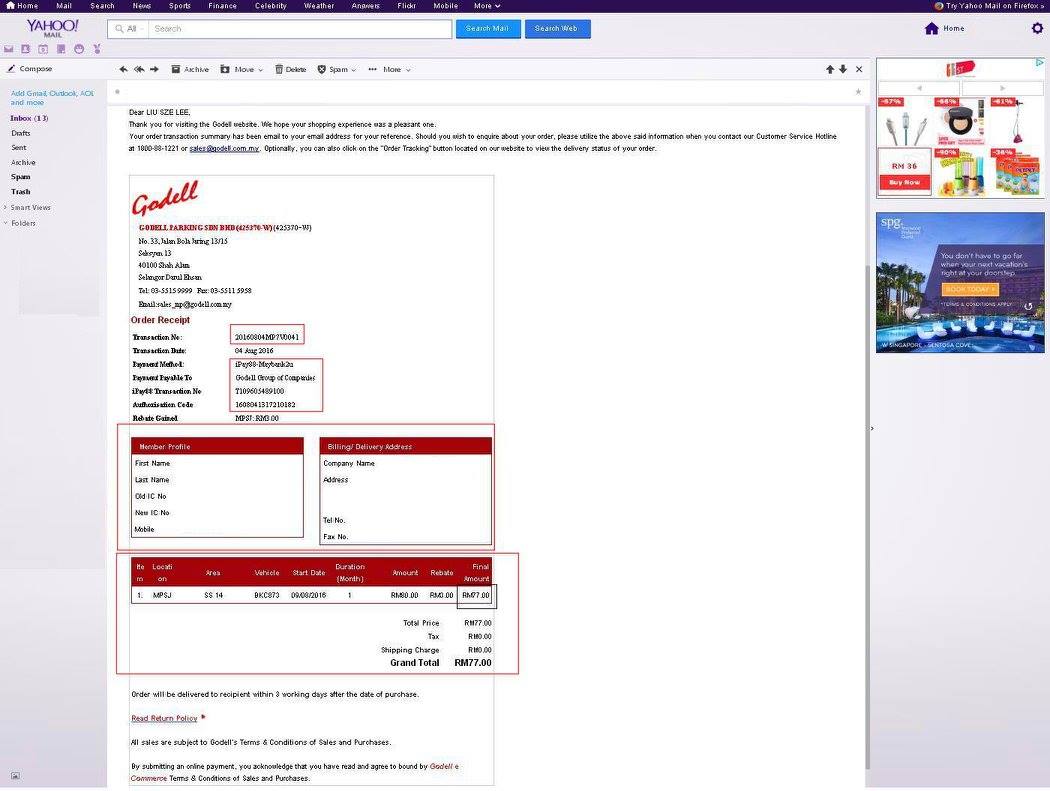Click the Godell logo in receipt

(x=165, y=198)
